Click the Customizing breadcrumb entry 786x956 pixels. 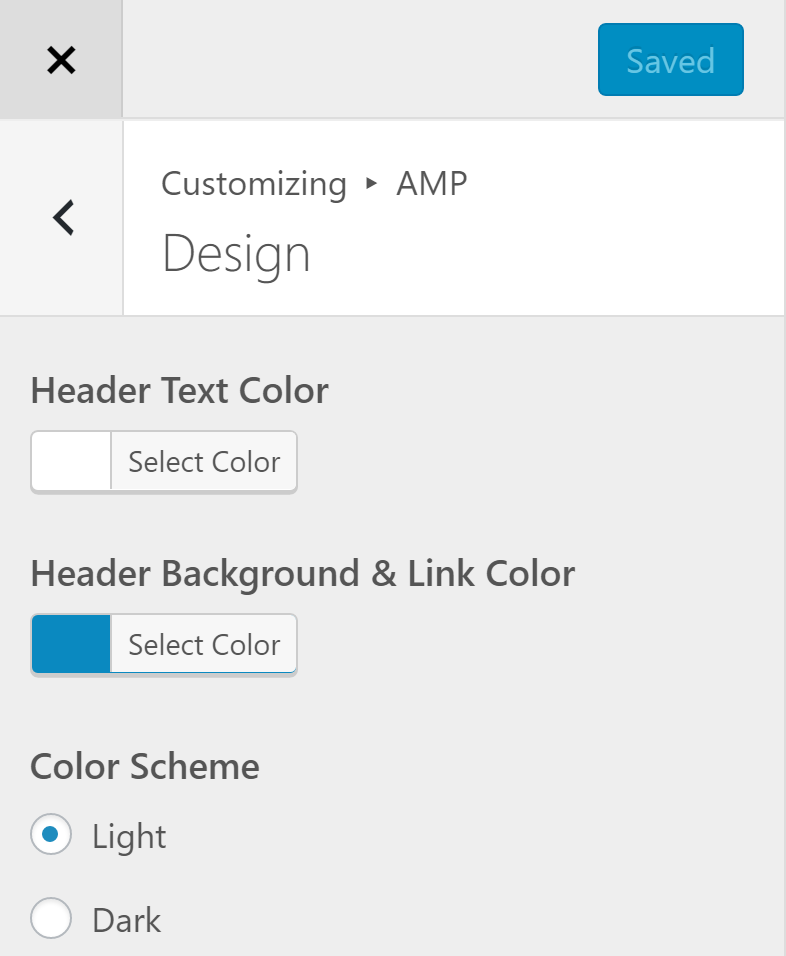(x=253, y=184)
